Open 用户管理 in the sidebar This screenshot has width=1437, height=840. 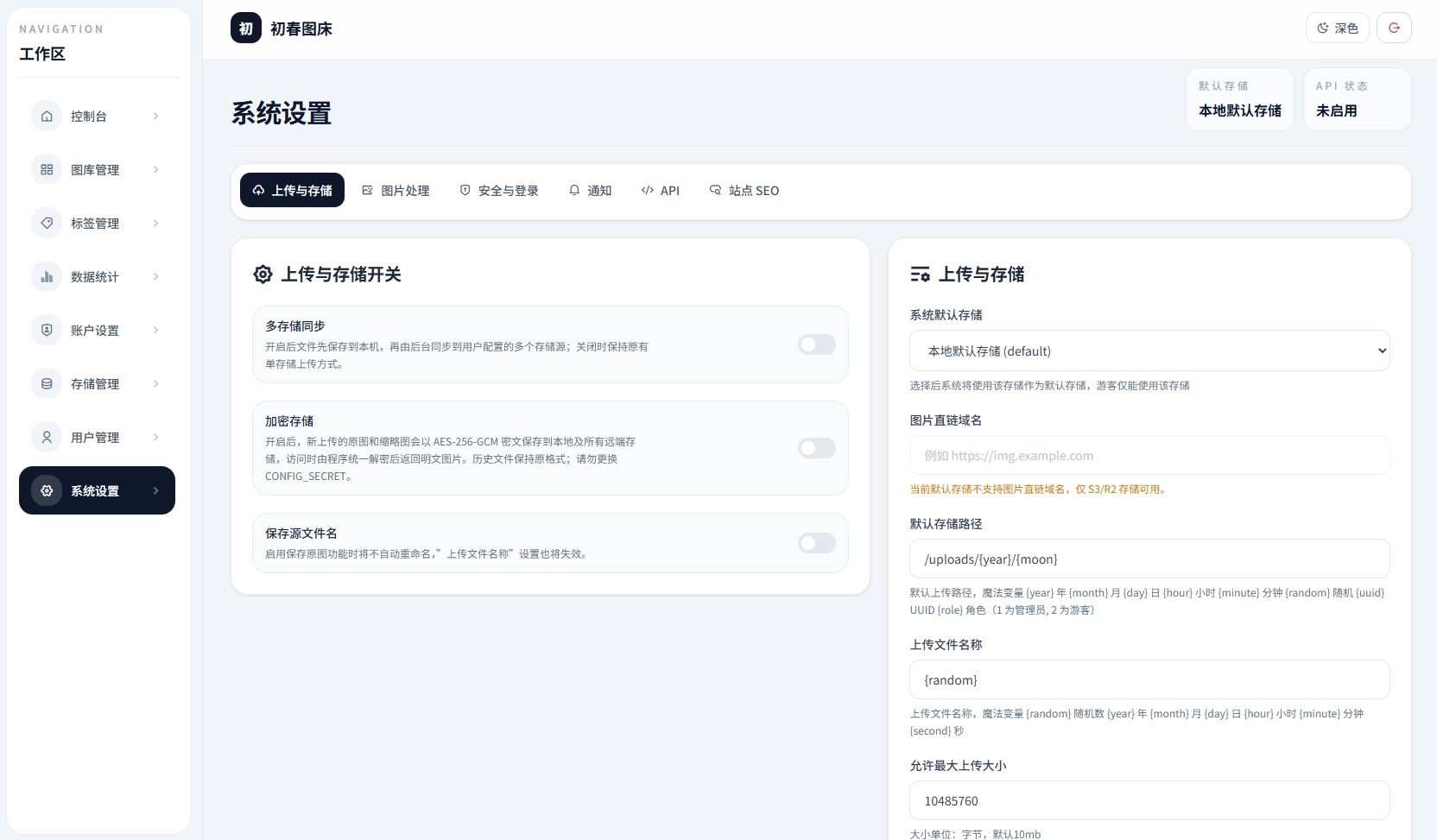[97, 437]
